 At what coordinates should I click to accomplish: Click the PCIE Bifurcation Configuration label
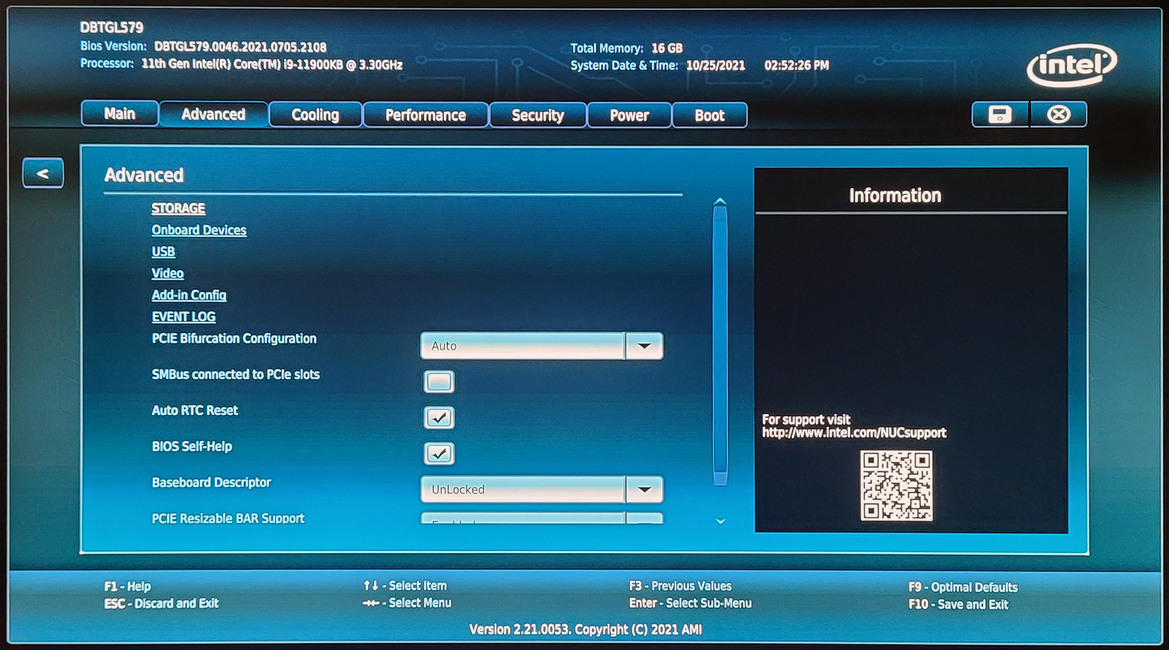tap(234, 338)
